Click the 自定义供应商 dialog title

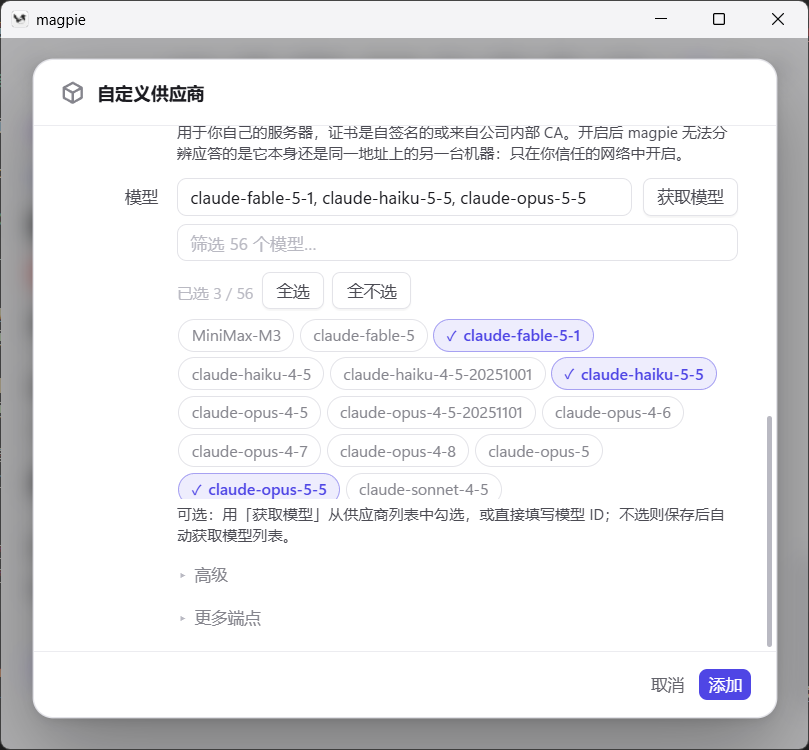[x=151, y=94]
